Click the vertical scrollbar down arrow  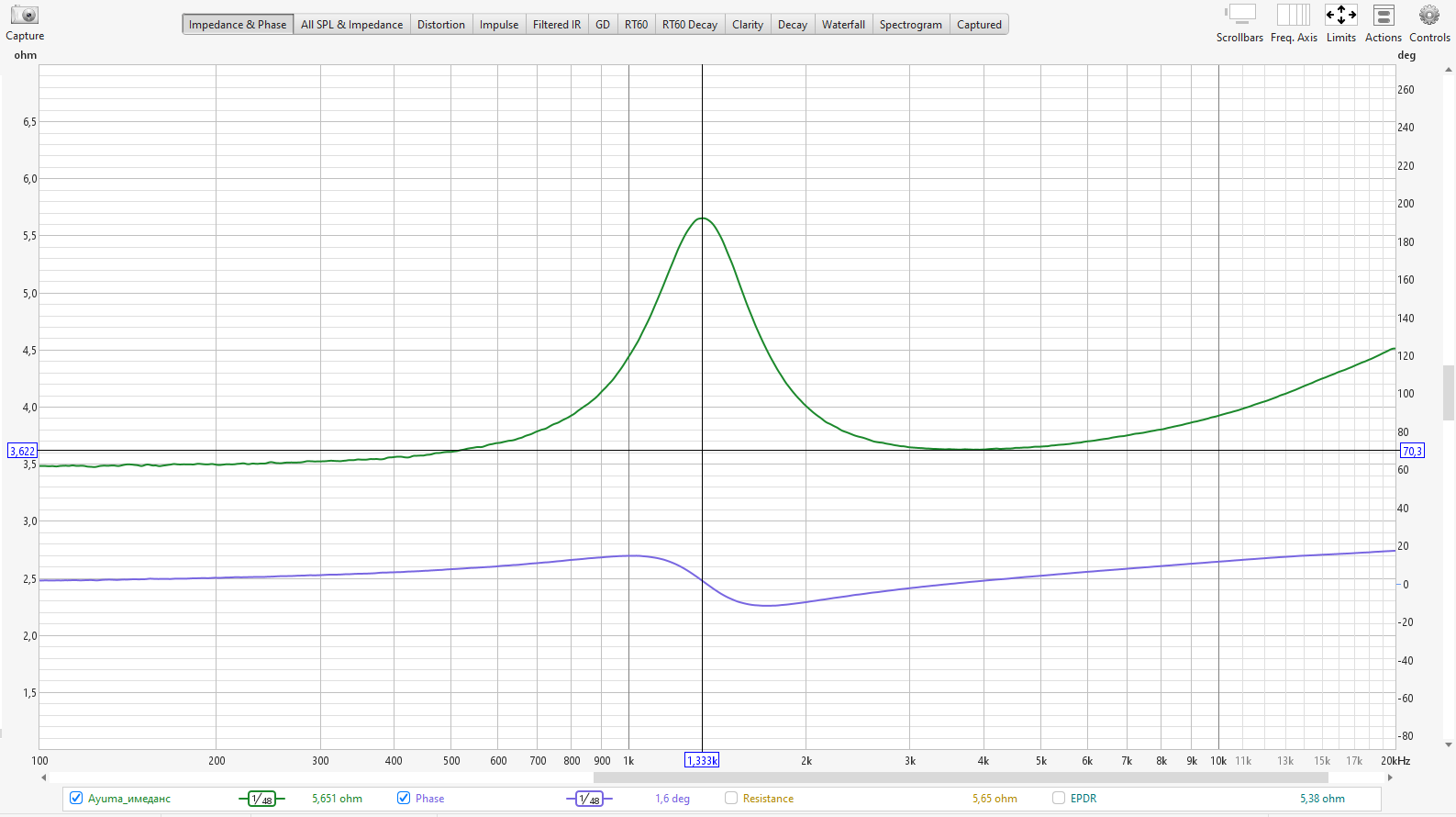1449,744
